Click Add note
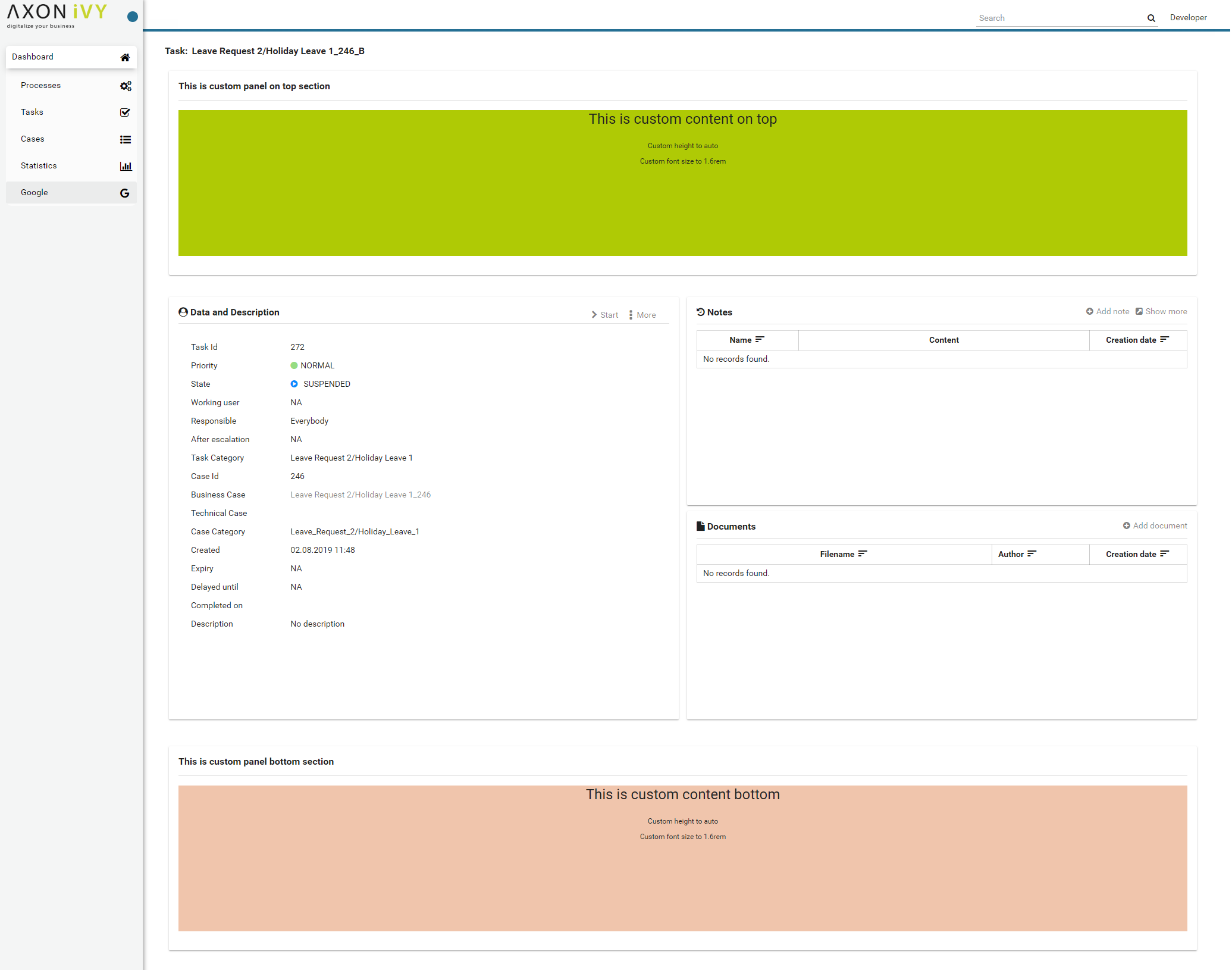The width and height of the screenshot is (1232, 970). point(1108,311)
